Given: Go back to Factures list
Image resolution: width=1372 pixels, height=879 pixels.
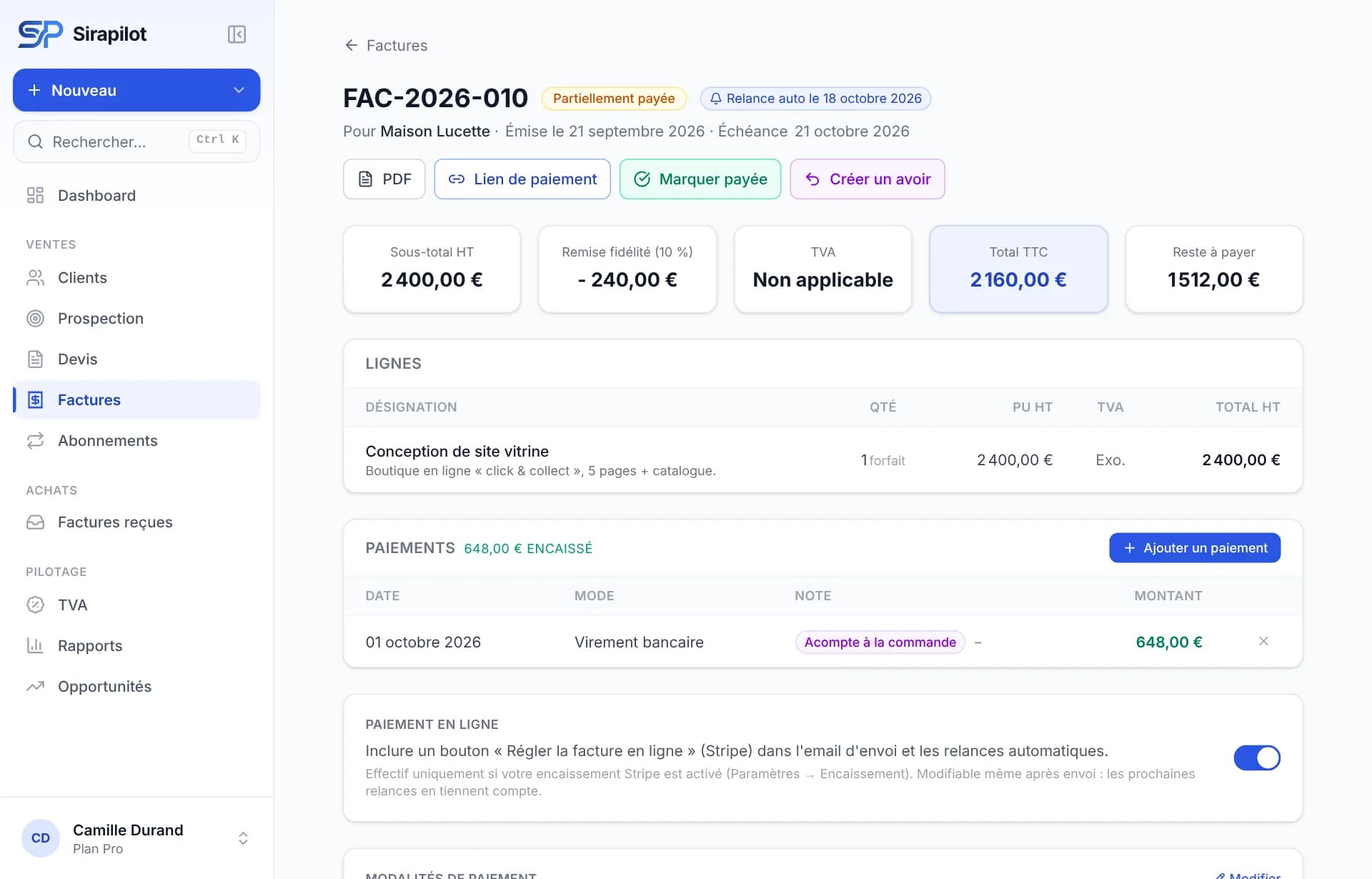Looking at the screenshot, I should pos(386,46).
